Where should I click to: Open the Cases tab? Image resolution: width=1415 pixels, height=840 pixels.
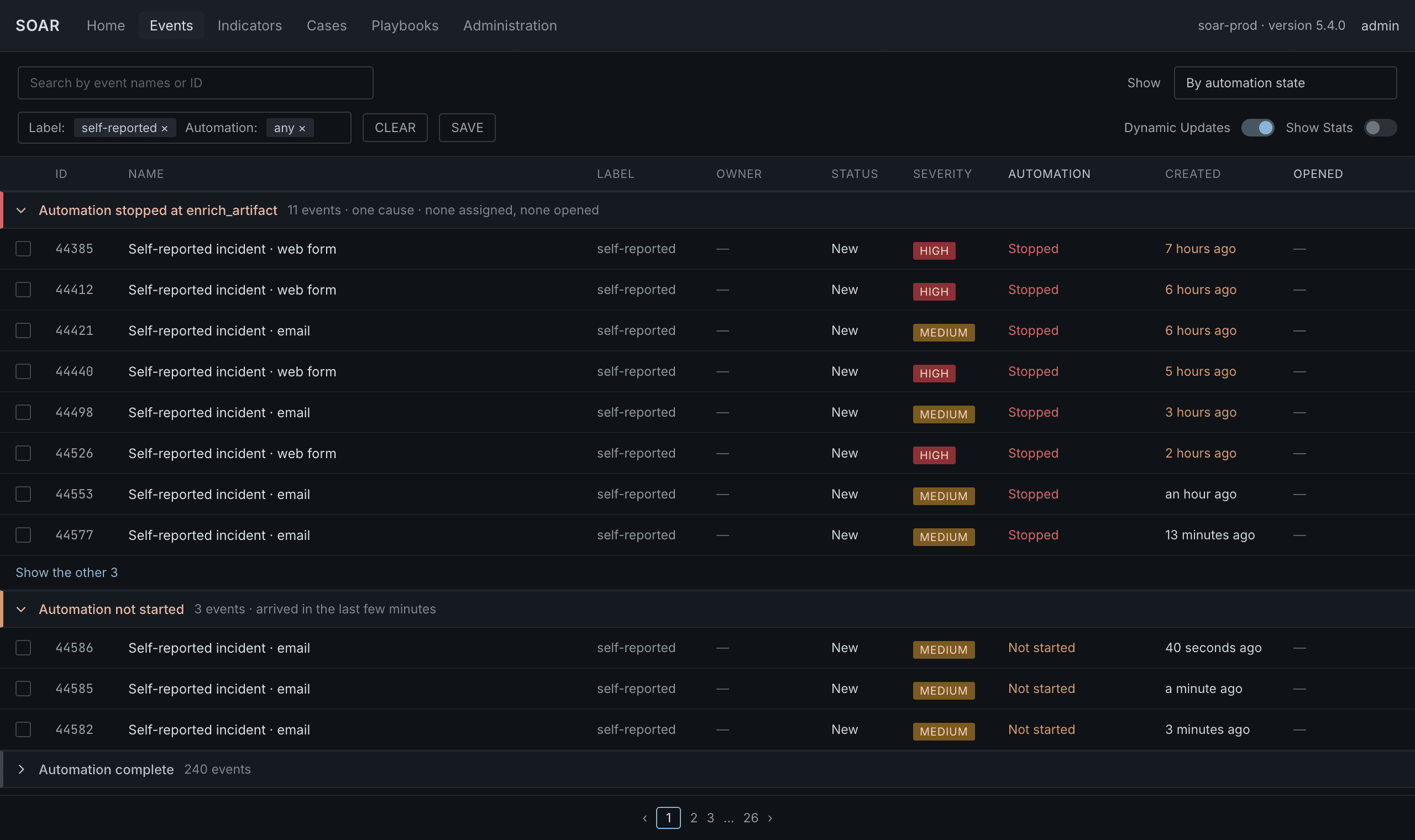pyautogui.click(x=327, y=25)
